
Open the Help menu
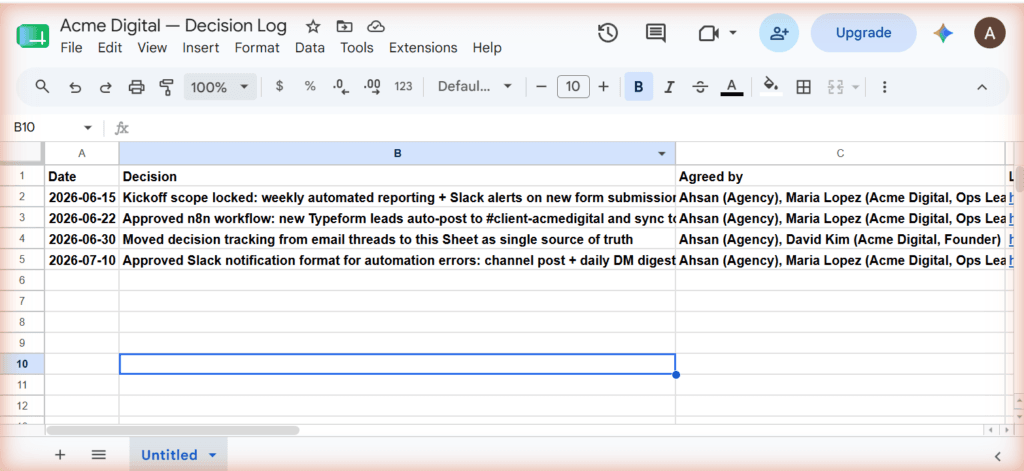tap(487, 48)
